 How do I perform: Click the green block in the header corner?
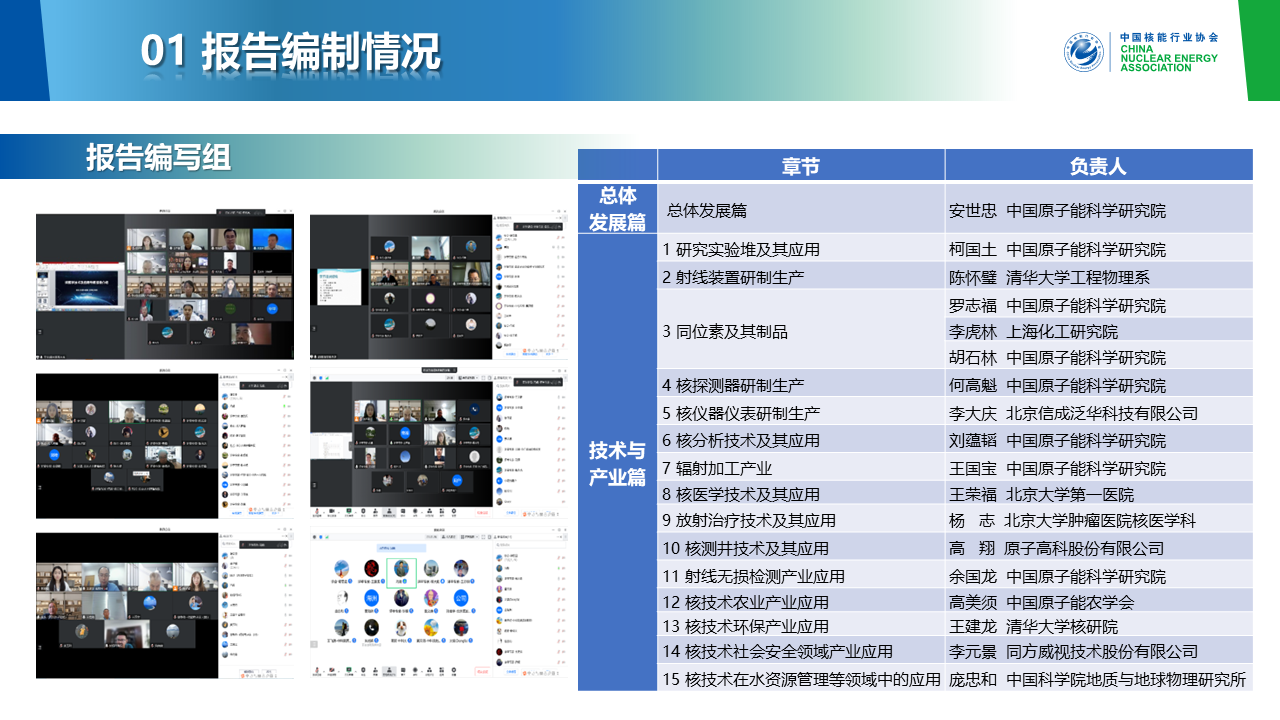point(1260,50)
